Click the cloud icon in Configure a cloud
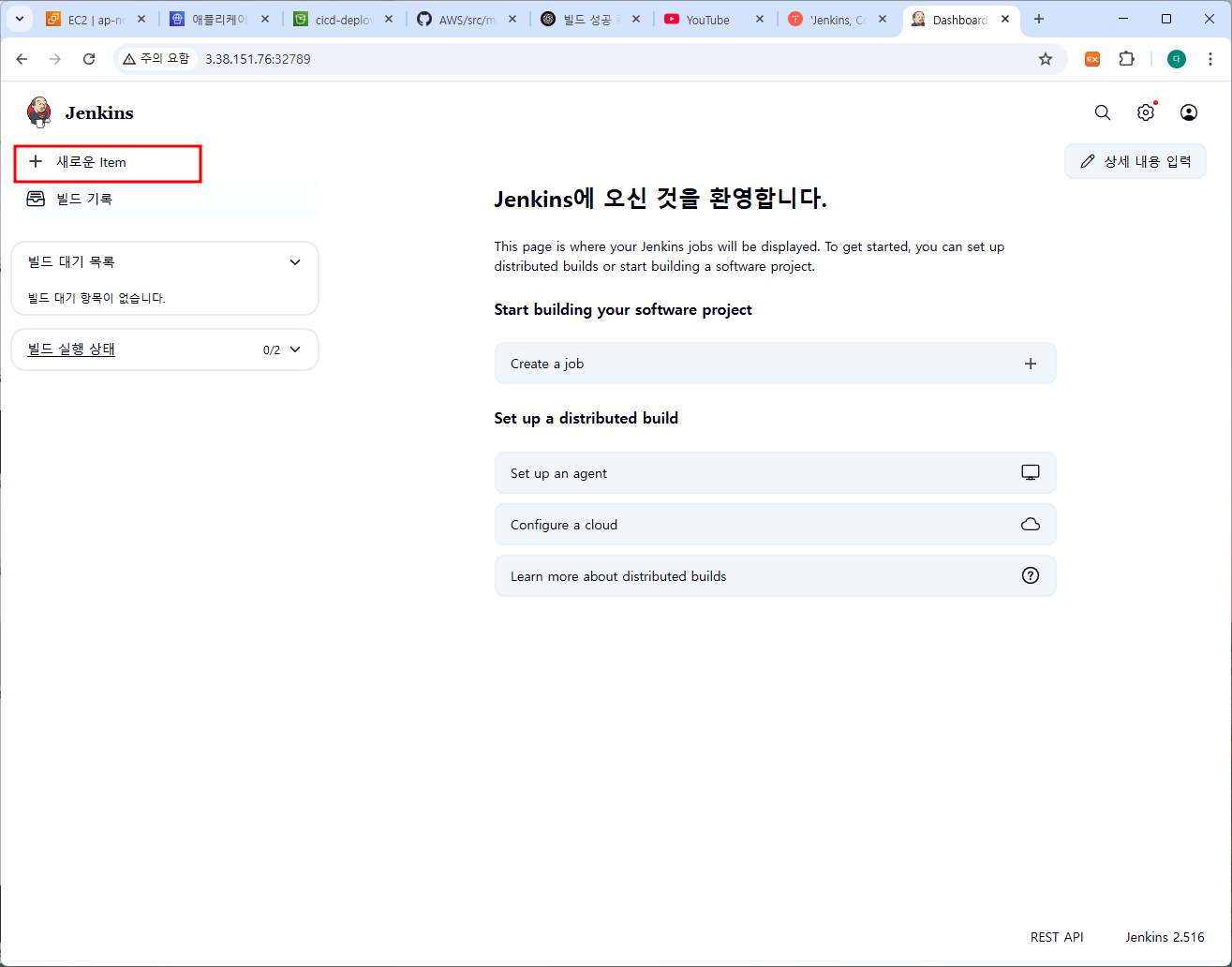Screen dimensions: 1232x967 pos(1031,525)
